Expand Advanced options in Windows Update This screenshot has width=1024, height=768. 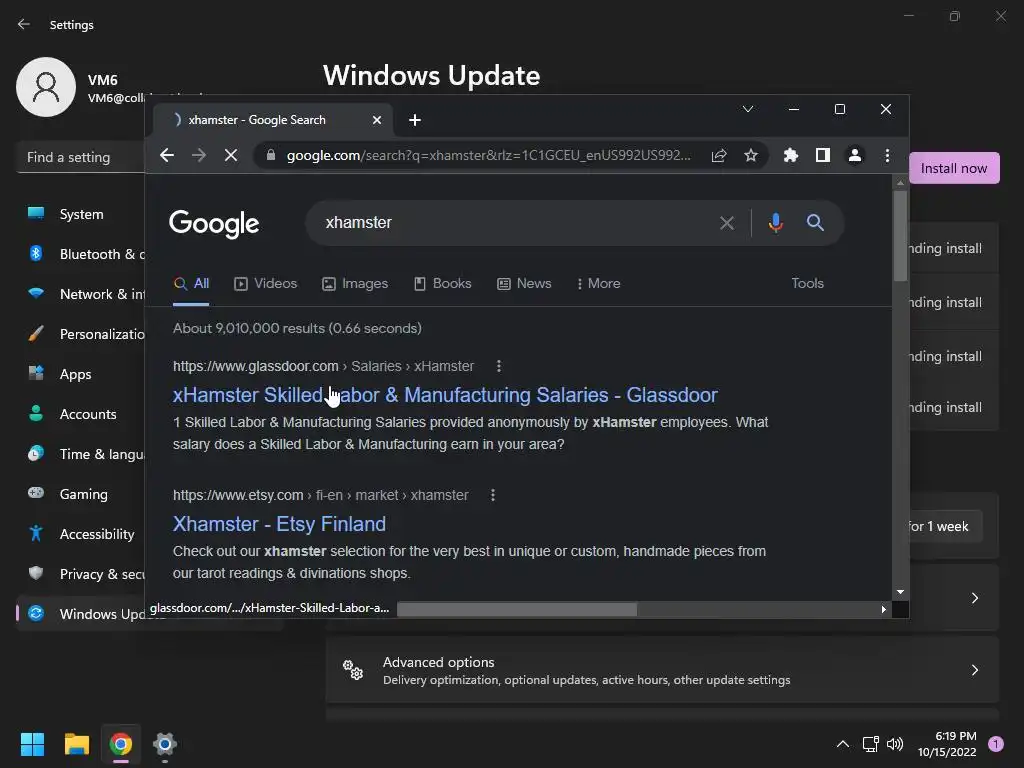tap(662, 670)
